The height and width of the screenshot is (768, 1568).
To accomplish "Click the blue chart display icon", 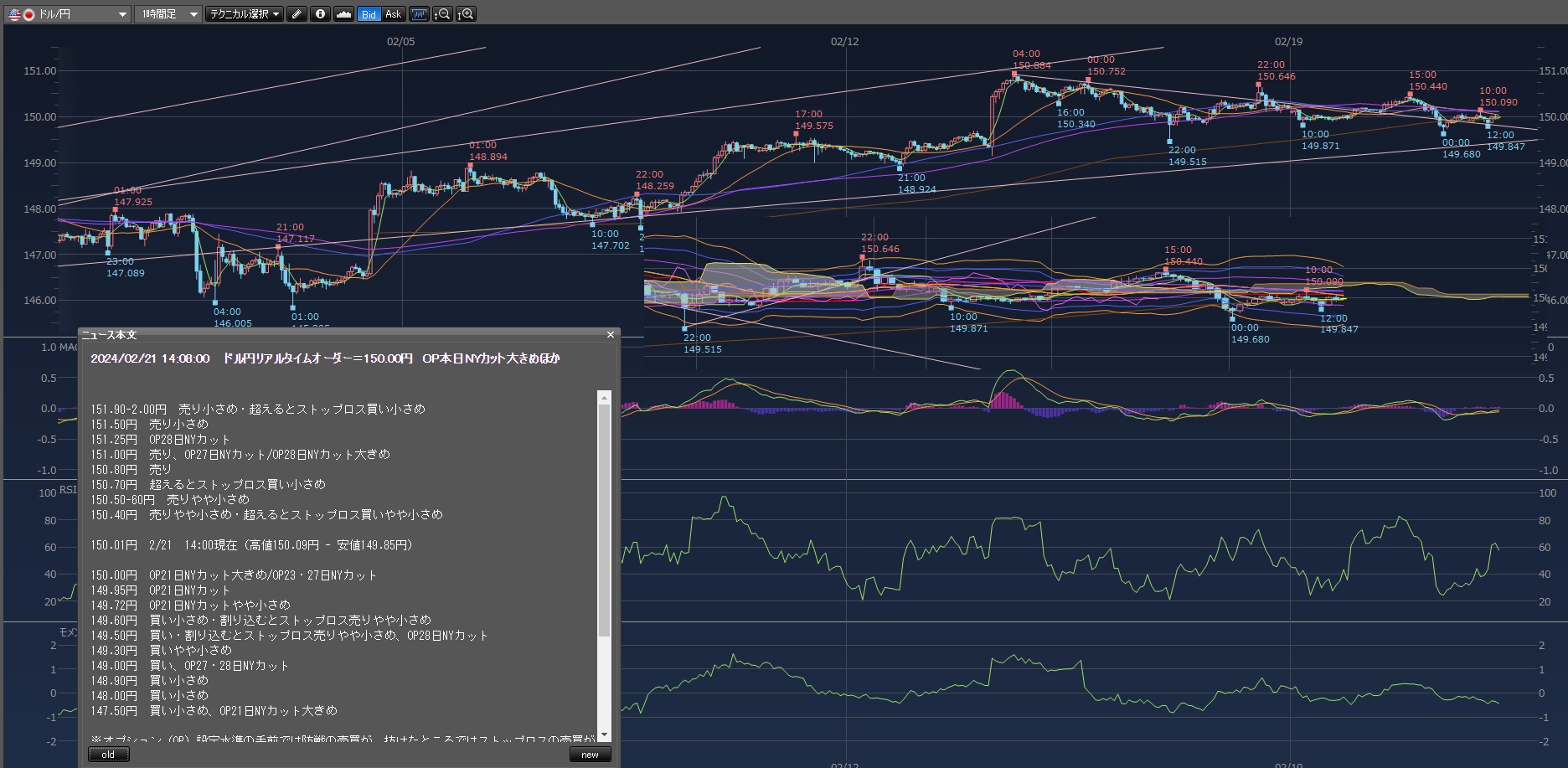I will click(x=418, y=14).
